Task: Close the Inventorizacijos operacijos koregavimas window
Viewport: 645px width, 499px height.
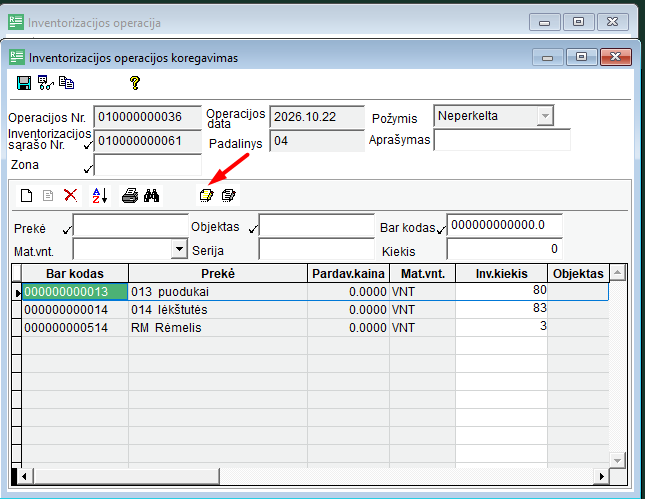Action: [615, 57]
